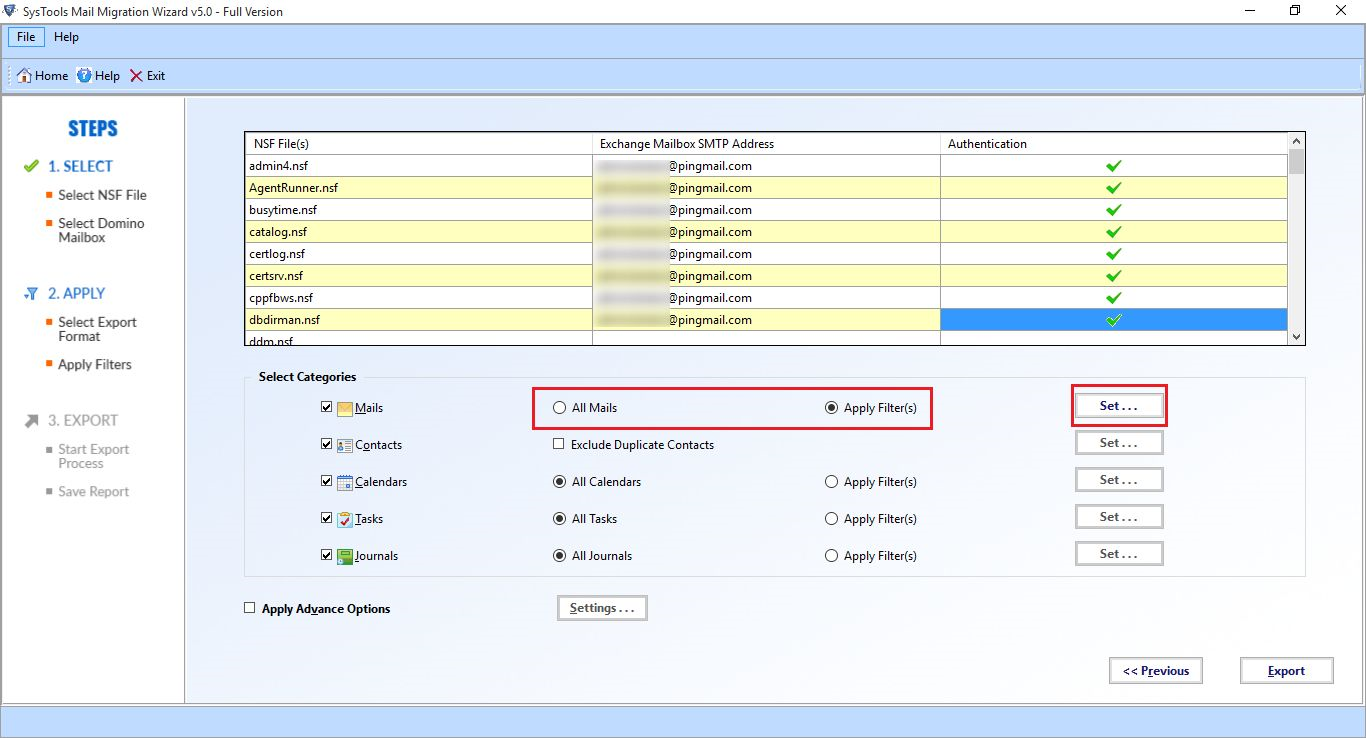This screenshot has width=1366, height=738.
Task: Click authentication checkmark for cppfbws.nsf
Action: point(1113,298)
